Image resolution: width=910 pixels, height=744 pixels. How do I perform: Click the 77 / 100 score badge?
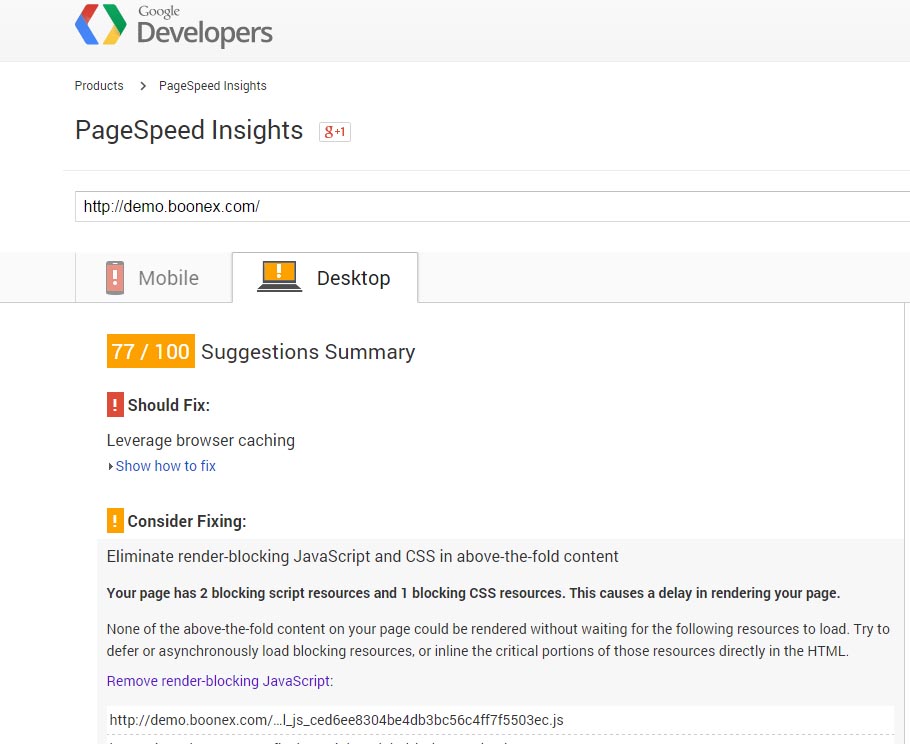(x=150, y=352)
